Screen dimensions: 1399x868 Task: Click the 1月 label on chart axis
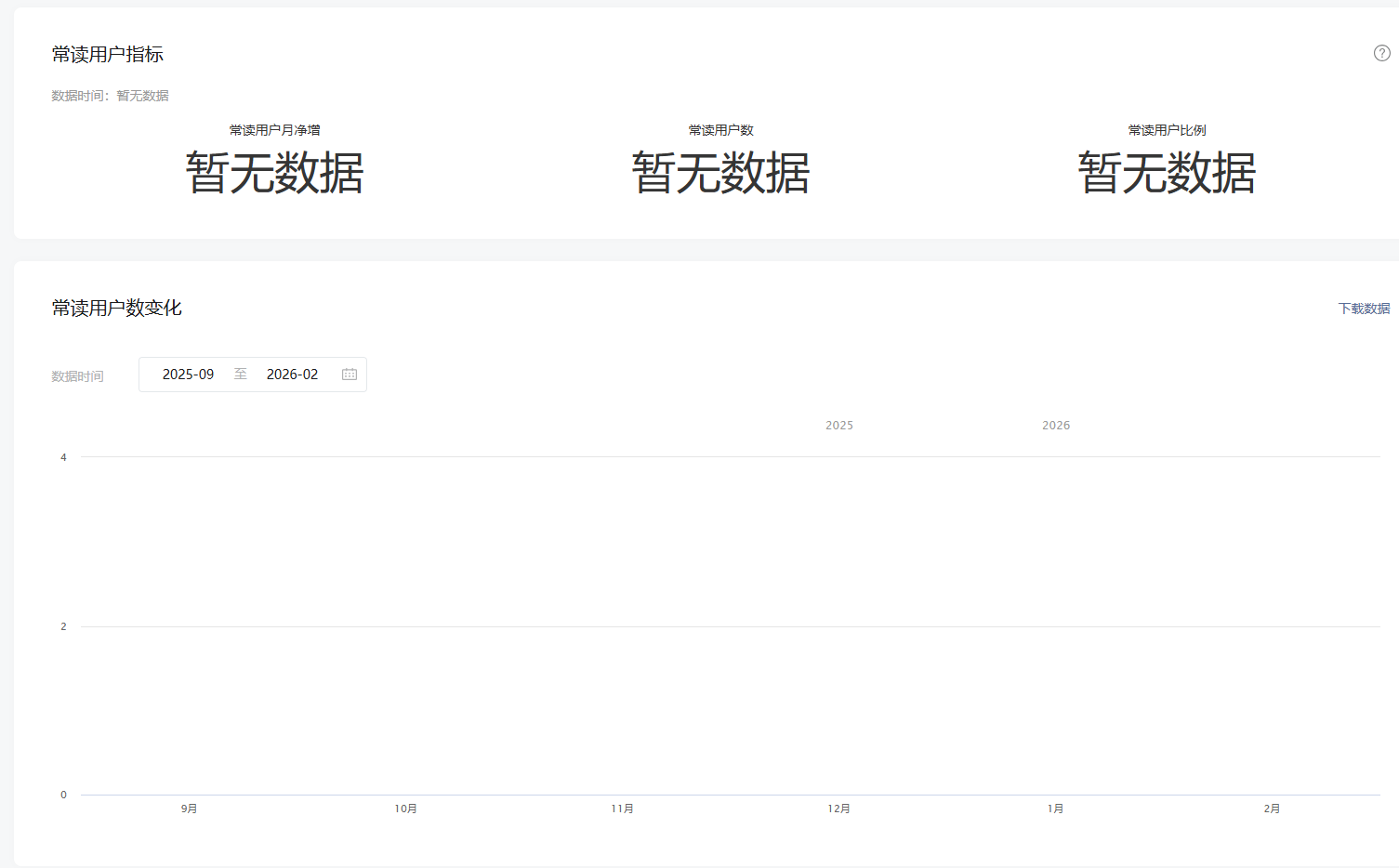pyautogui.click(x=1055, y=809)
